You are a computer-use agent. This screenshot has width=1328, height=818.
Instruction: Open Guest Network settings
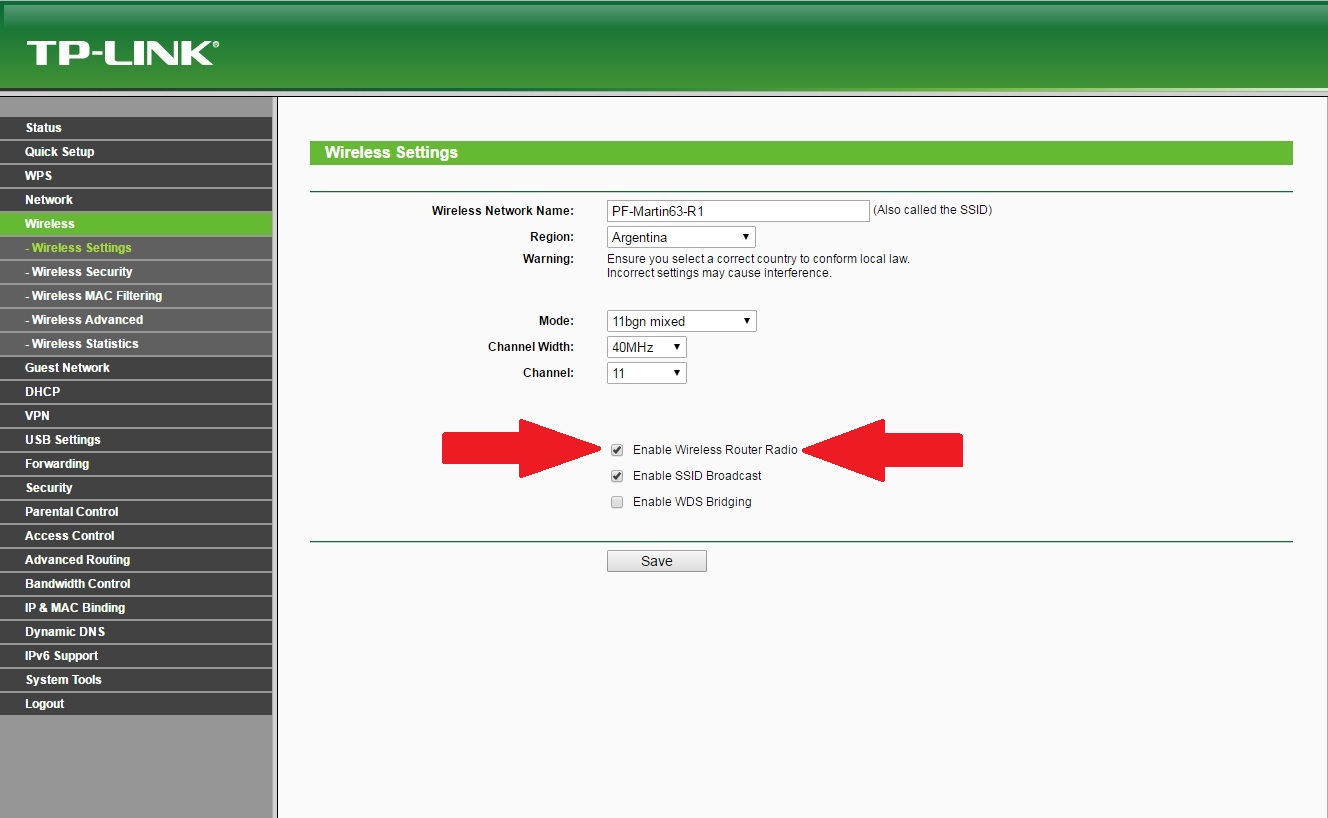click(136, 368)
